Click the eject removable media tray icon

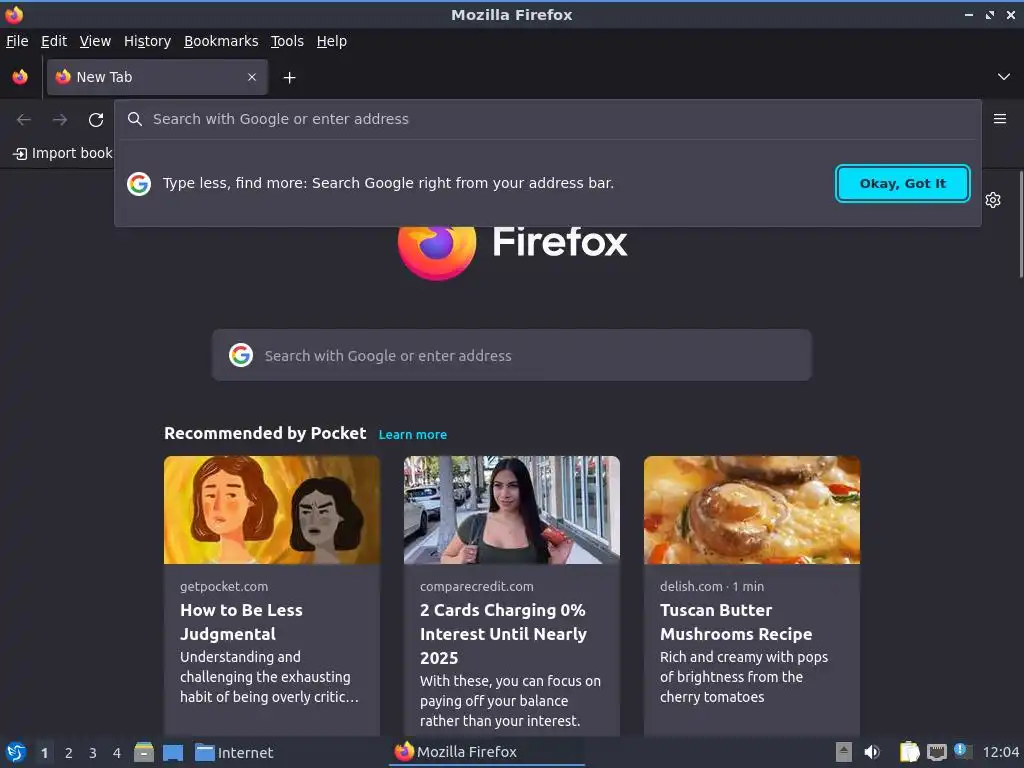844,752
